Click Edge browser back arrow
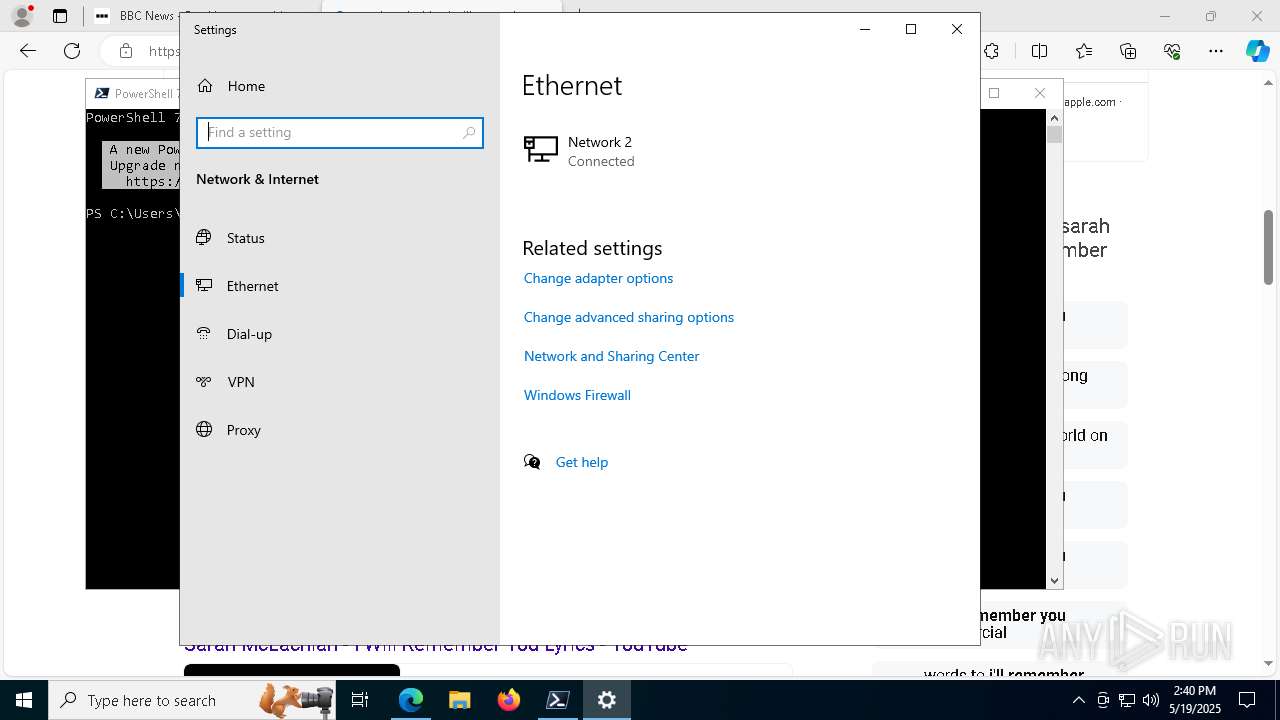The image size is (1280, 720). point(28,51)
